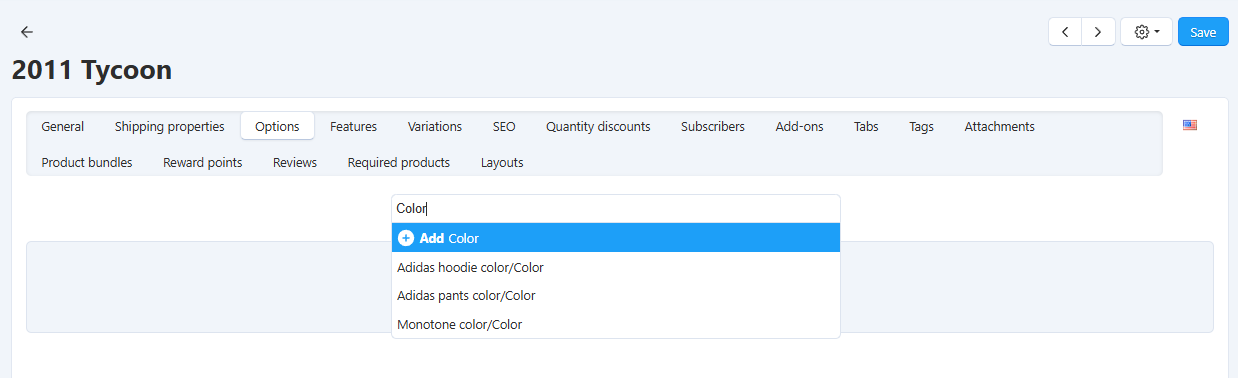Go to previous product with left chevron
The height and width of the screenshot is (378, 1238).
coord(1065,32)
